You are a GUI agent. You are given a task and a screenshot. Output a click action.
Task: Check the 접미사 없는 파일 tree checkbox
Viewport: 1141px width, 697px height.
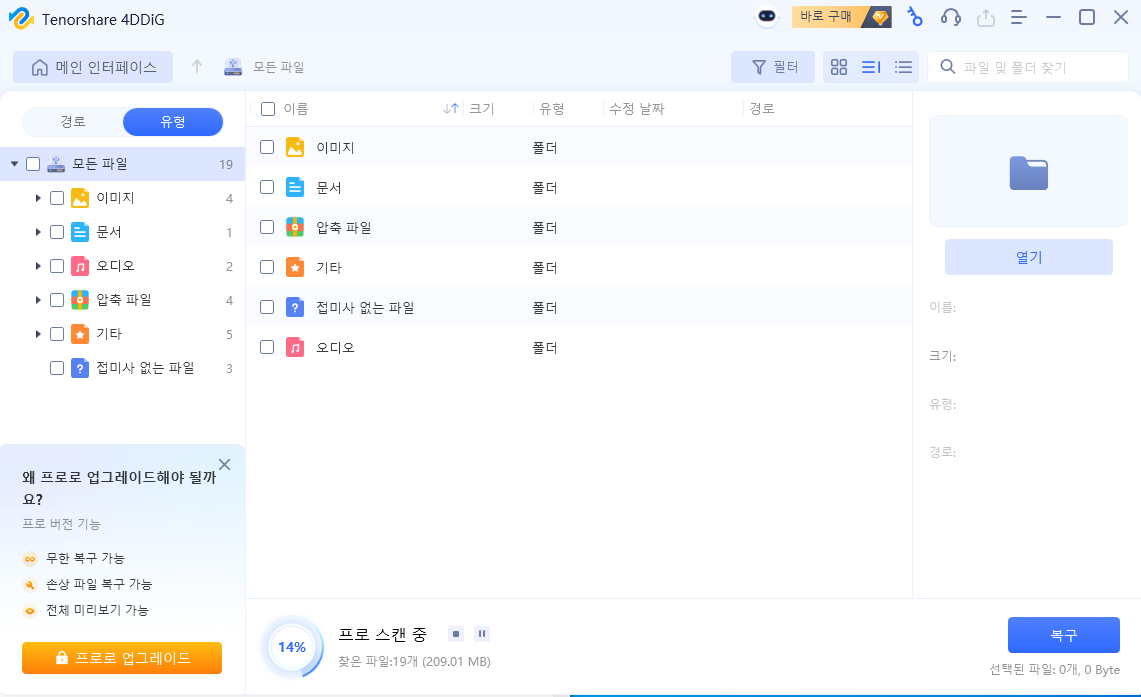[57, 368]
